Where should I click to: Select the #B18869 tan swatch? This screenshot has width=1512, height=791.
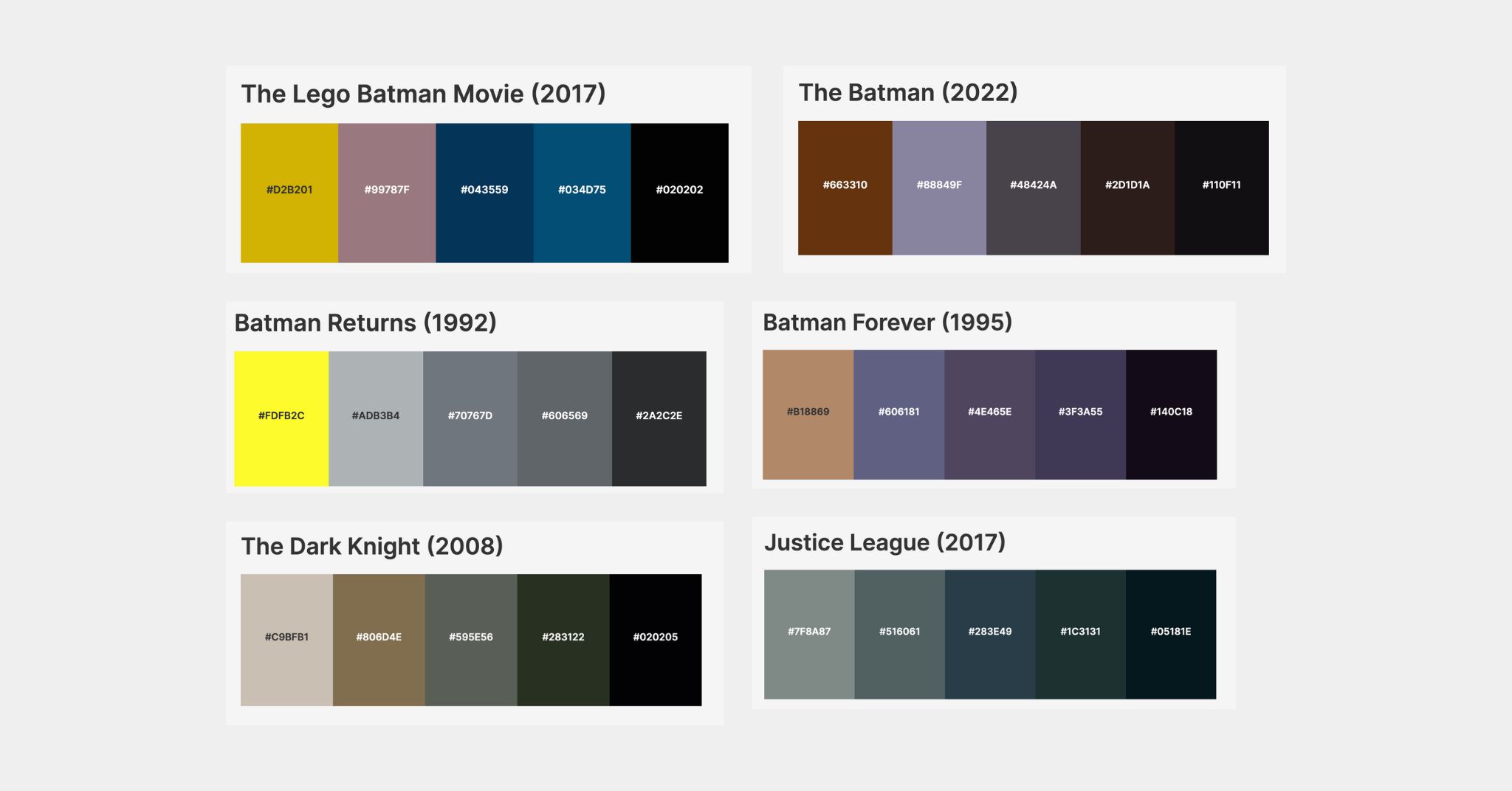(x=808, y=413)
